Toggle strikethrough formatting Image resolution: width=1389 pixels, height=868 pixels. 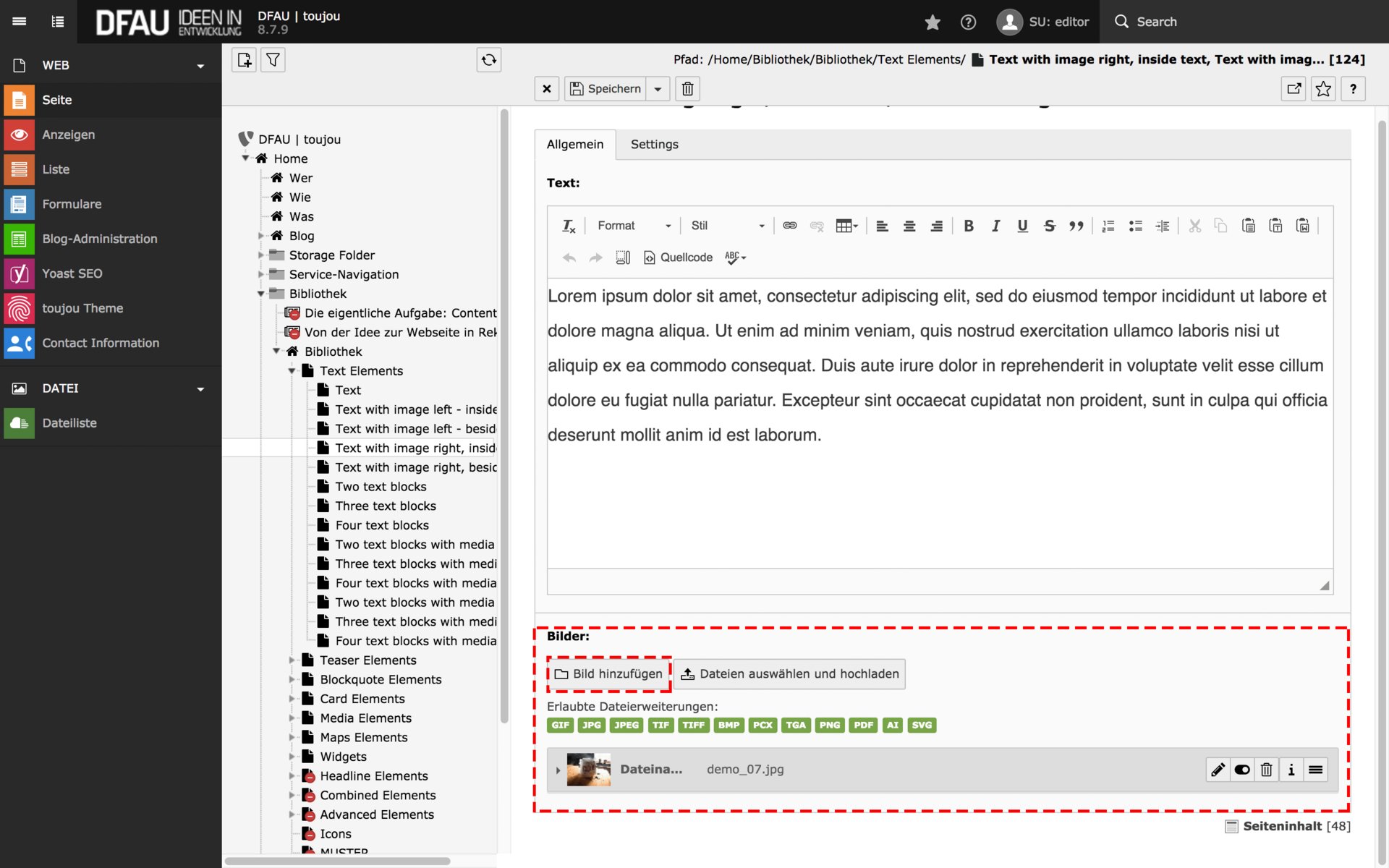(x=1050, y=226)
